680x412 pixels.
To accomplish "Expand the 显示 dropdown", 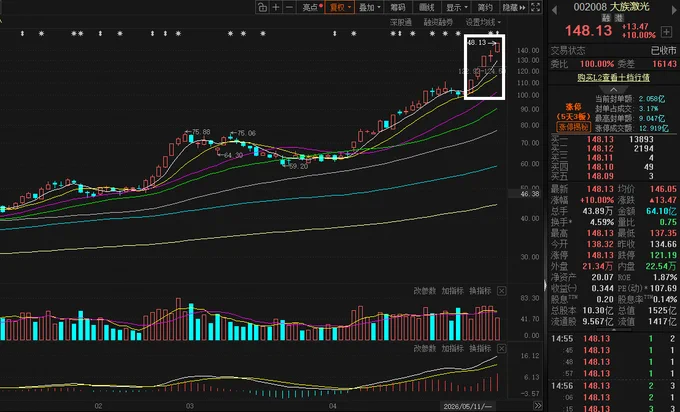I will [x=457, y=7].
